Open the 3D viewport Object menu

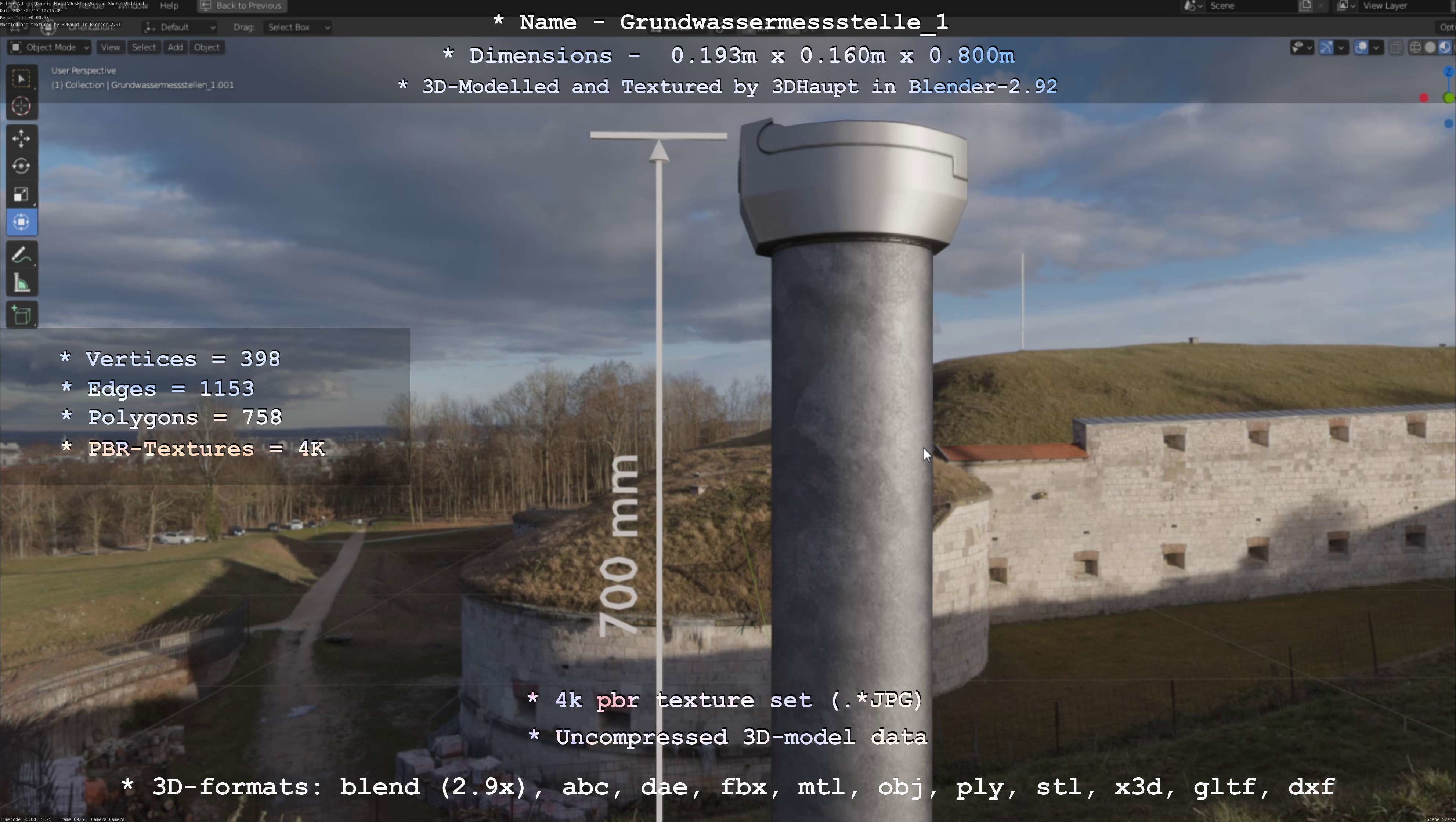coord(206,47)
